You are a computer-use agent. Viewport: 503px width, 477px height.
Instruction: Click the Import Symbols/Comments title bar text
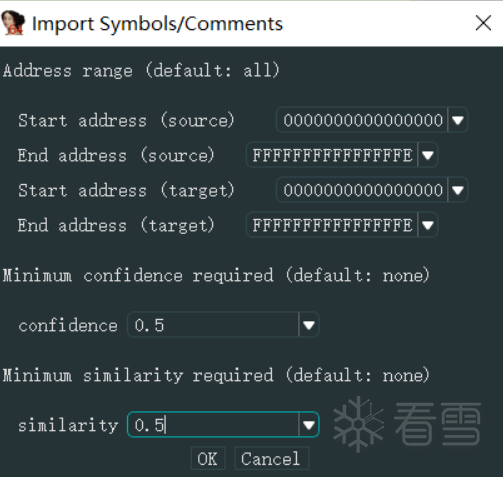pos(157,24)
